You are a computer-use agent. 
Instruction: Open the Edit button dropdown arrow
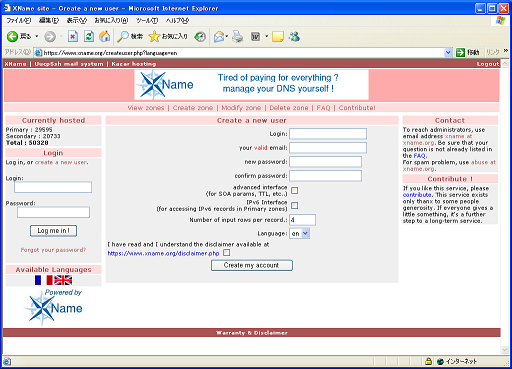pos(266,36)
